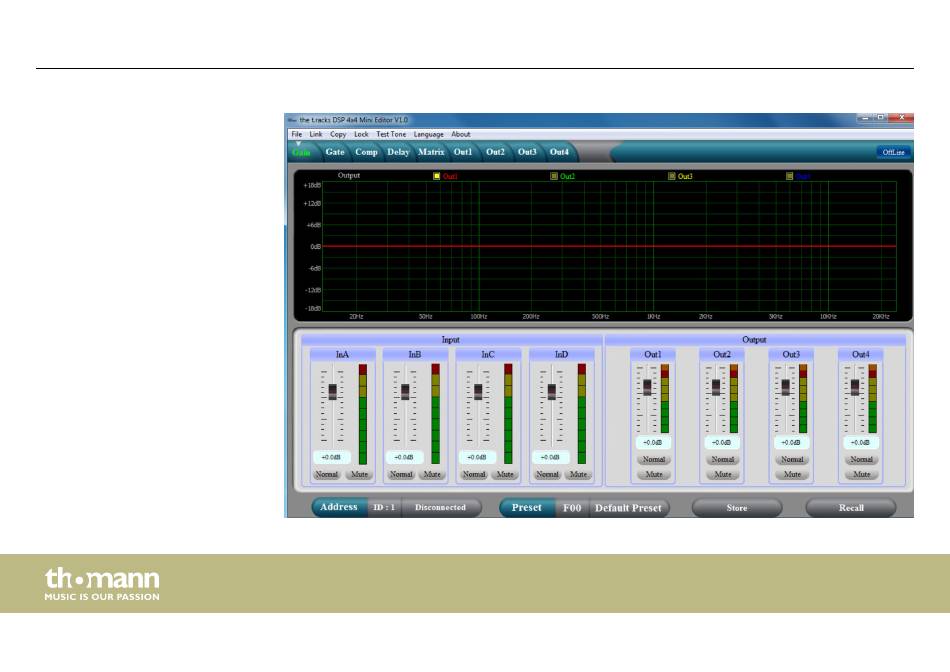Click the InC gain value field
Image resolution: width=950 pixels, height=672 pixels.
pos(477,457)
